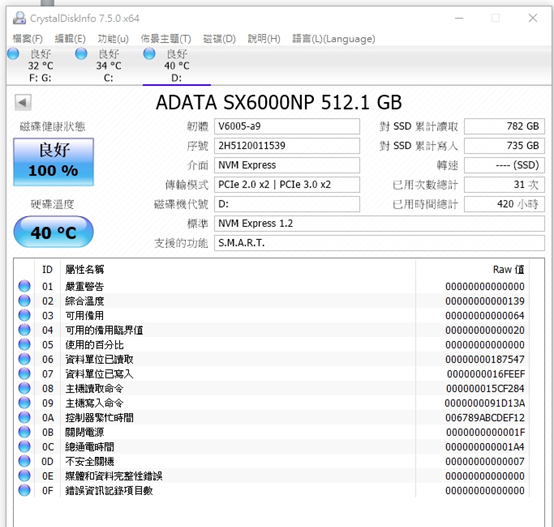Click the status icon for attribute 0B 關閉電源
This screenshot has width=554, height=527.
(x=24, y=432)
